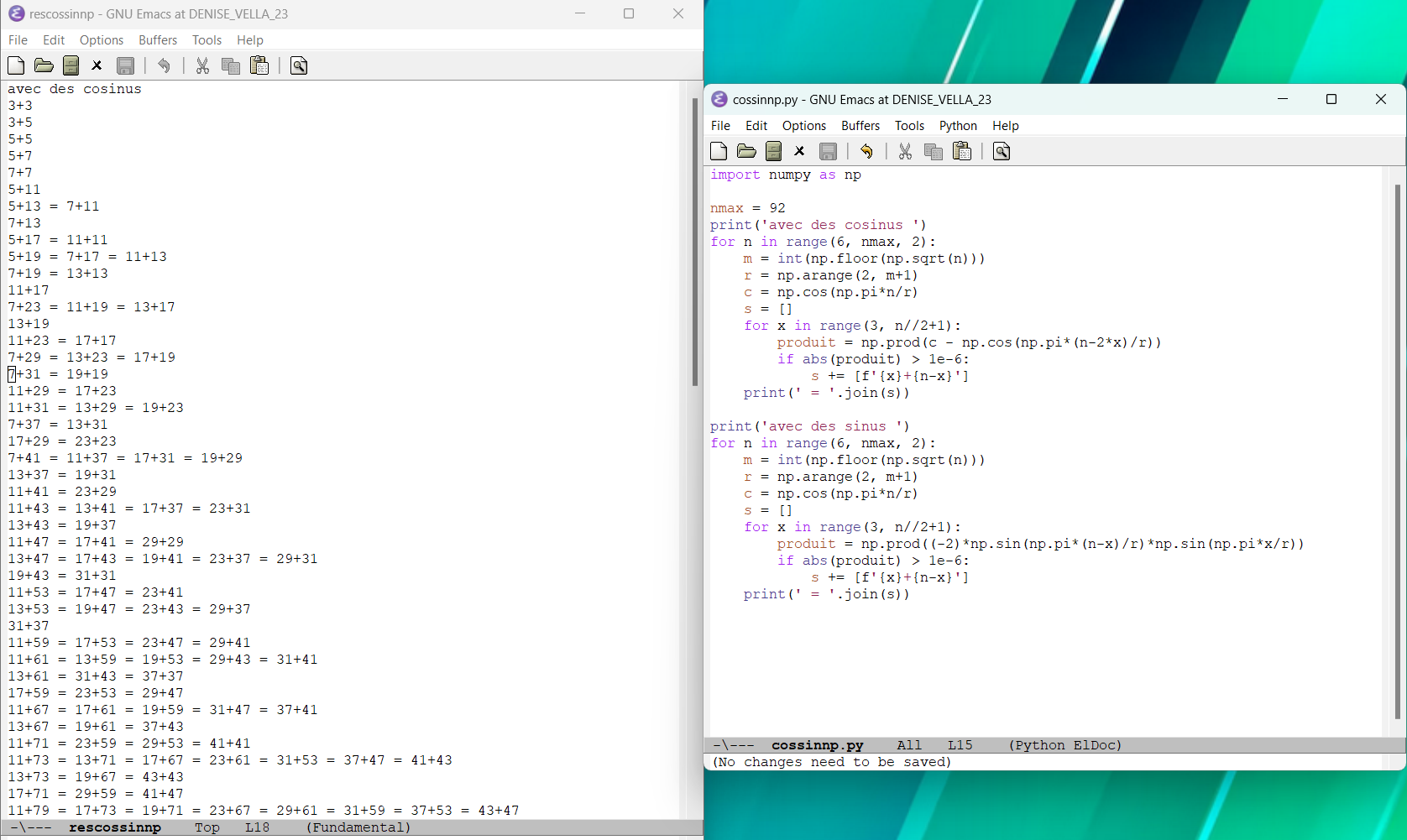The width and height of the screenshot is (1407, 840).
Task: Click Save buffer icon in cossinnp.py toolbar
Action: (x=828, y=151)
